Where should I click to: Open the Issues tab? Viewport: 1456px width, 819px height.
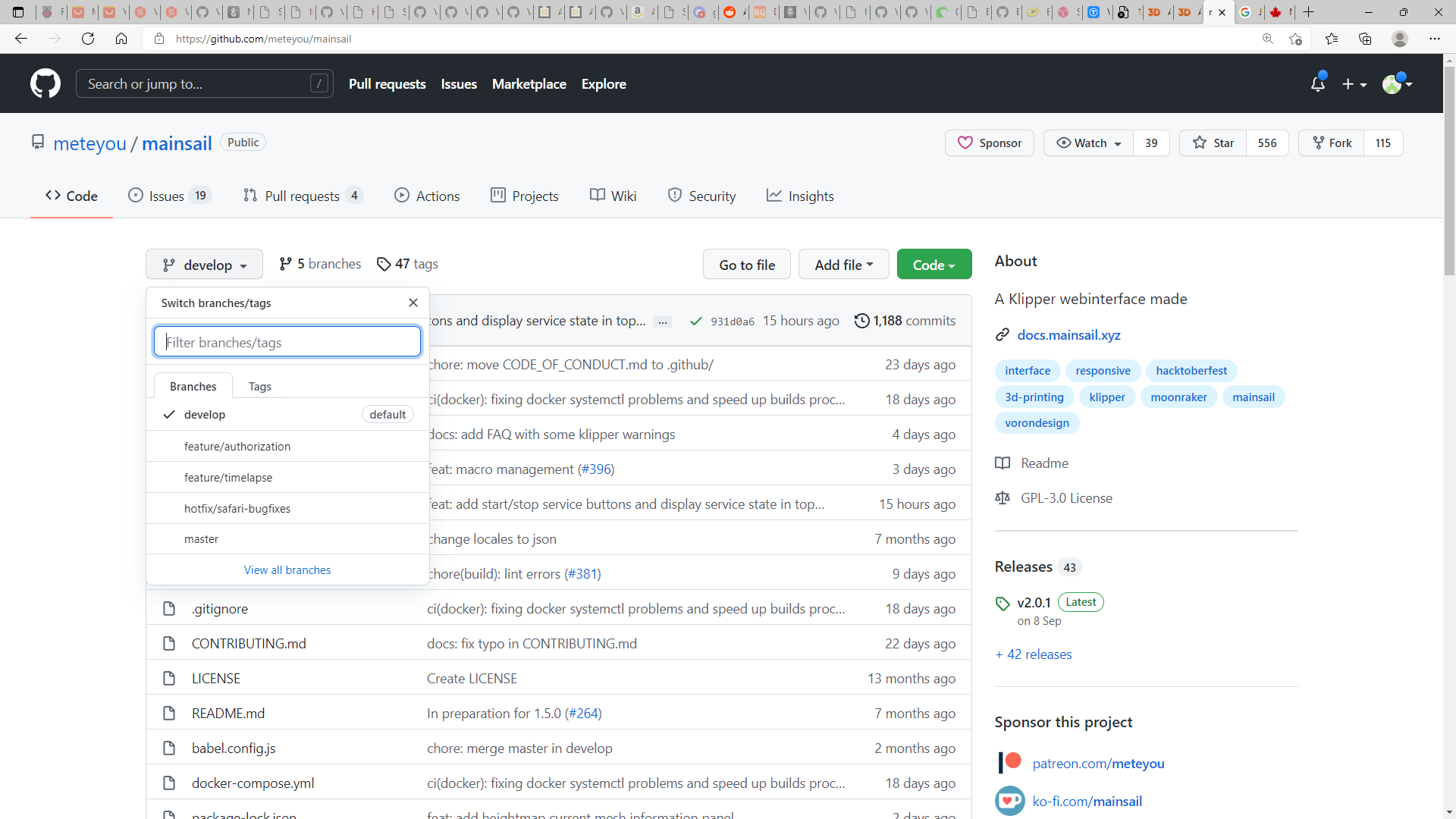[x=169, y=196]
